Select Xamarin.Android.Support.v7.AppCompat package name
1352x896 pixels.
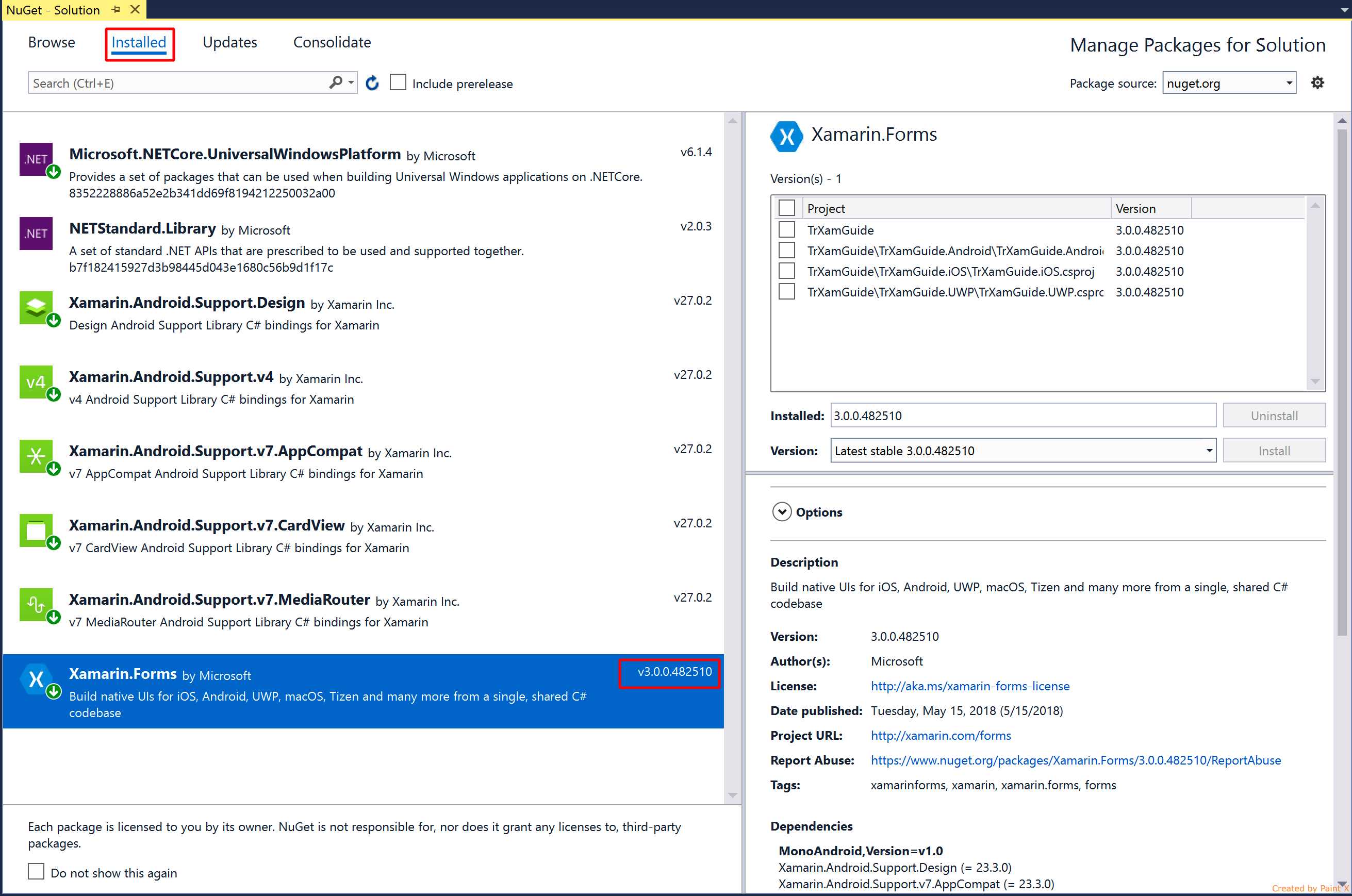[216, 452]
